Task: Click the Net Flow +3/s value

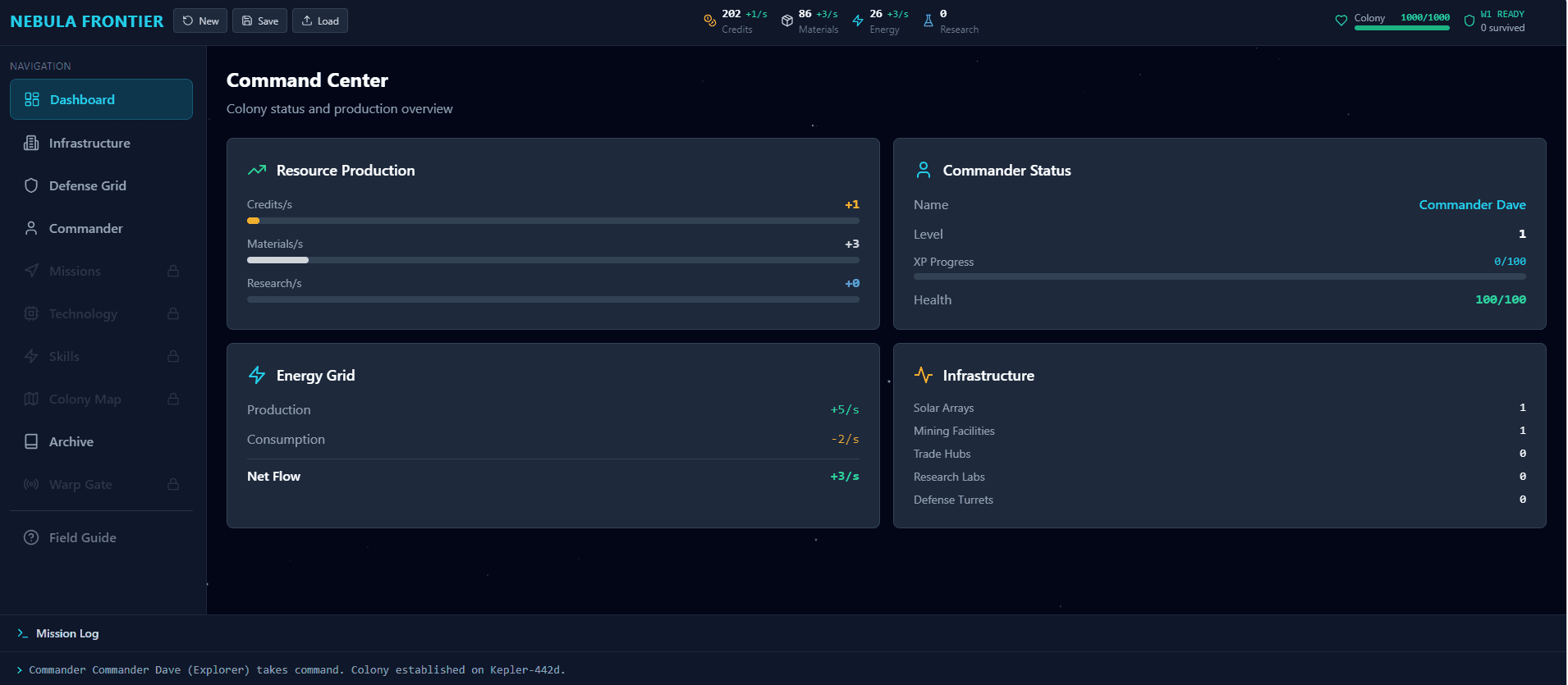Action: [845, 476]
